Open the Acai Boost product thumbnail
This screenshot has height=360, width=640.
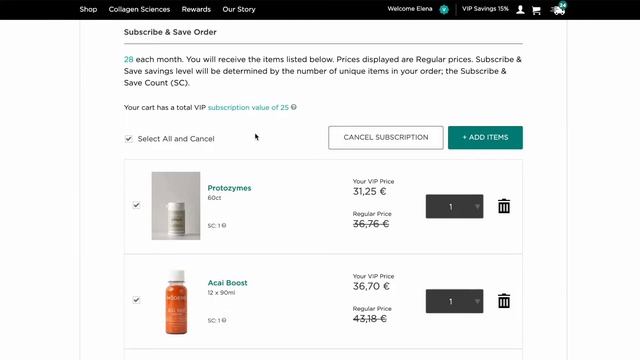click(176, 301)
